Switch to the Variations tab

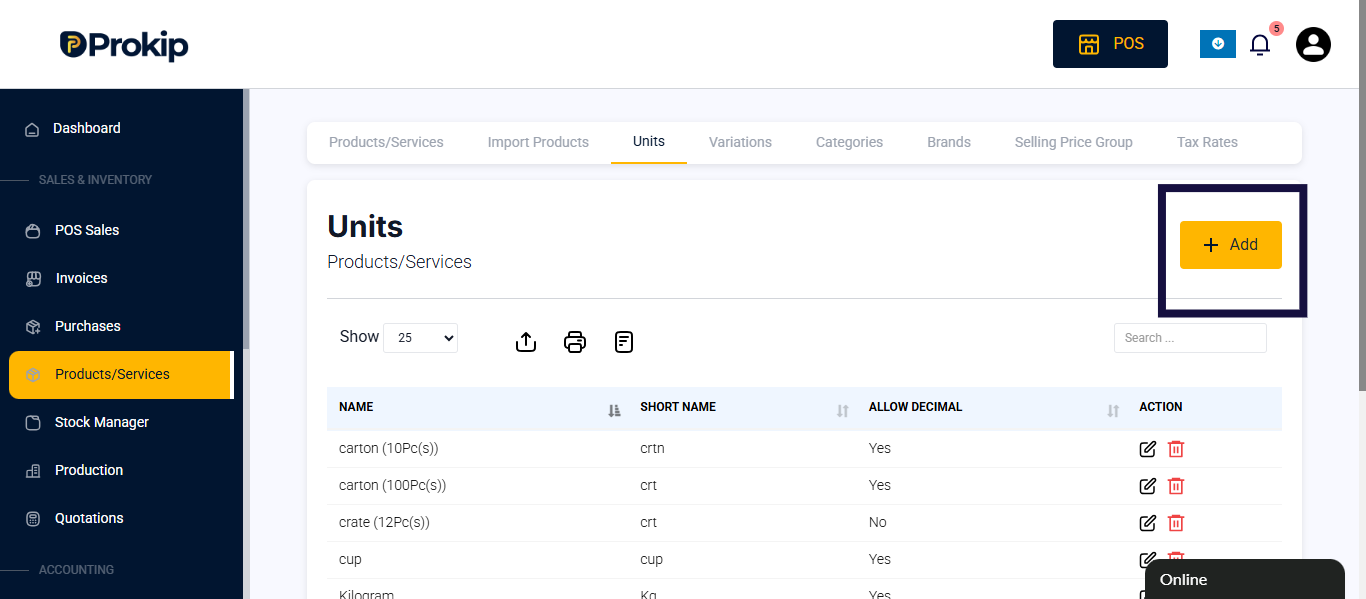coord(740,142)
